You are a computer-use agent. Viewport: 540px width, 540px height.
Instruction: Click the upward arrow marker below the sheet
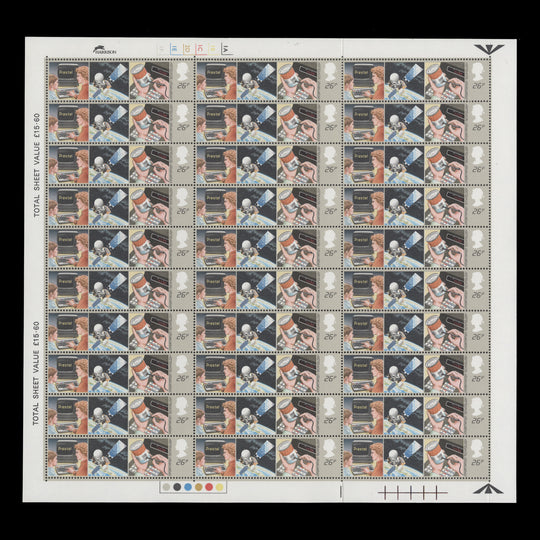point(488,488)
